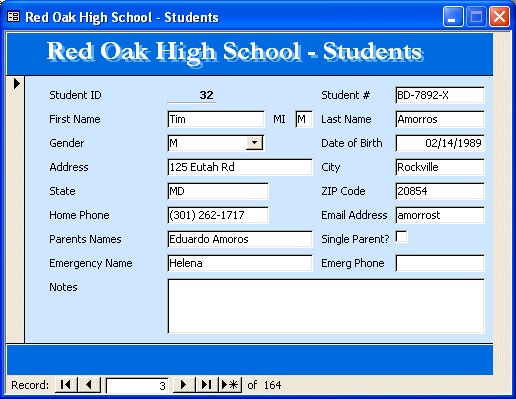Click the Parents Names field Eduardo Amoros
Image resolution: width=516 pixels, height=399 pixels.
240,239
